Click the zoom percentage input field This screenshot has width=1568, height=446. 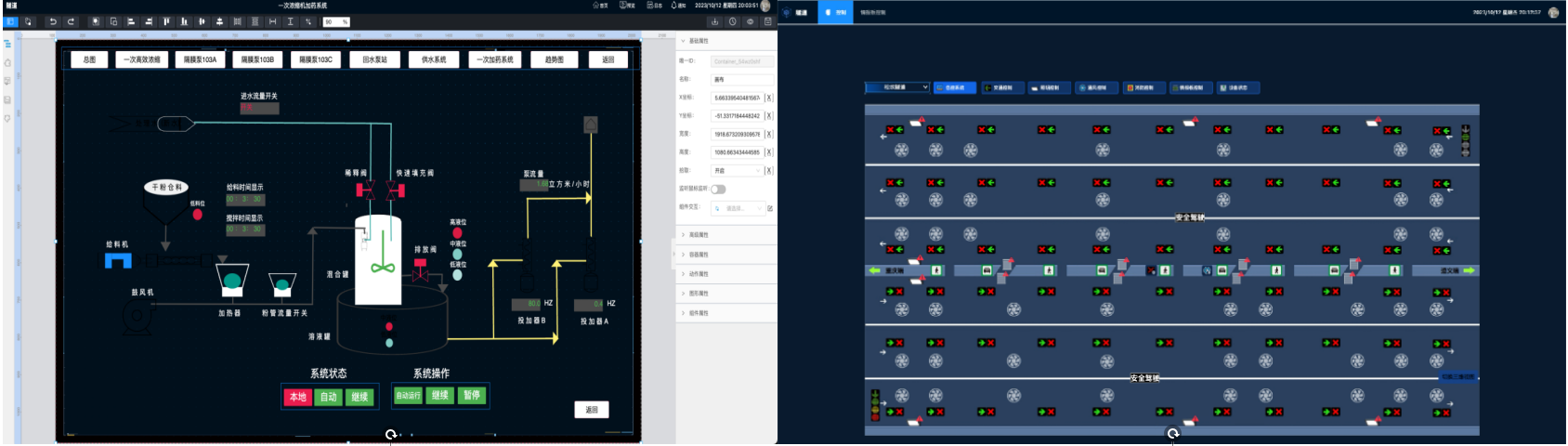click(x=335, y=21)
